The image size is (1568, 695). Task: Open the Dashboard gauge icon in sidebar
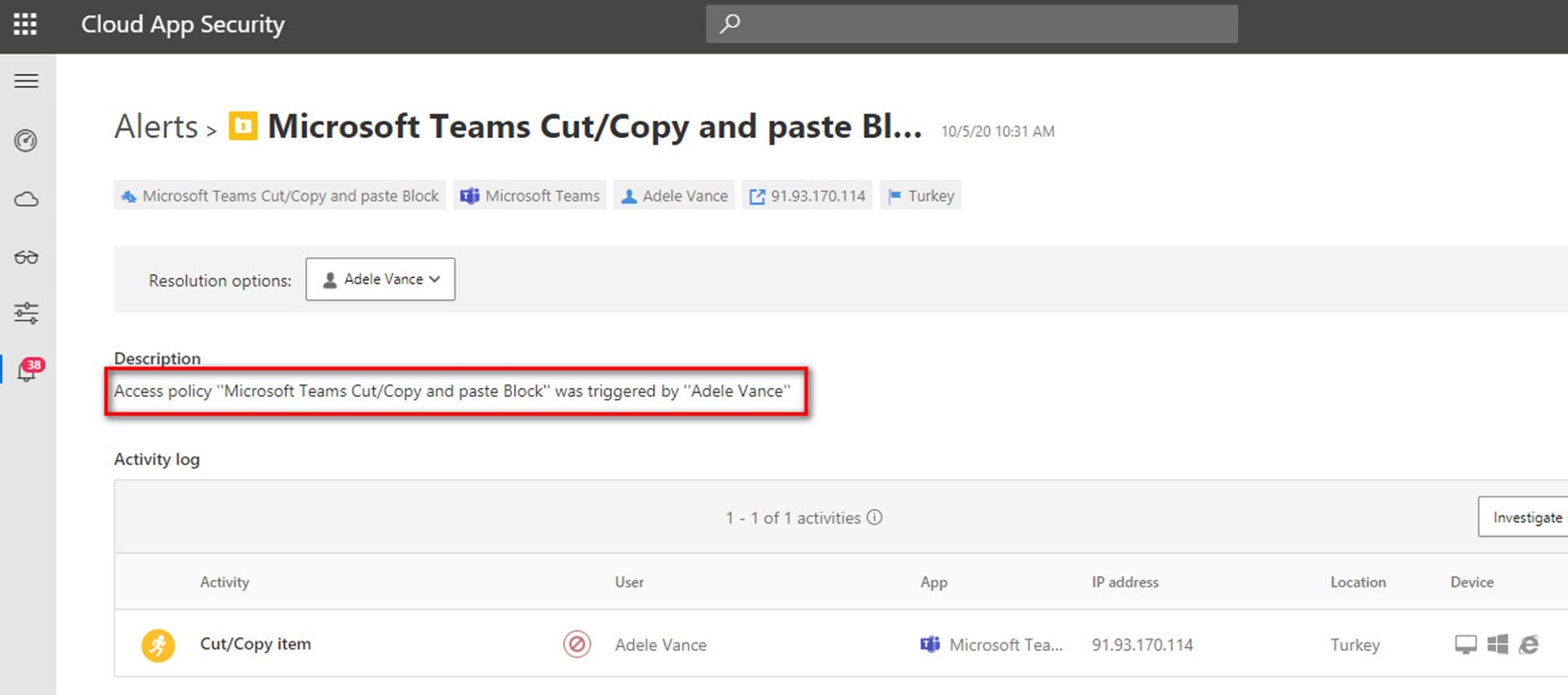(x=26, y=141)
